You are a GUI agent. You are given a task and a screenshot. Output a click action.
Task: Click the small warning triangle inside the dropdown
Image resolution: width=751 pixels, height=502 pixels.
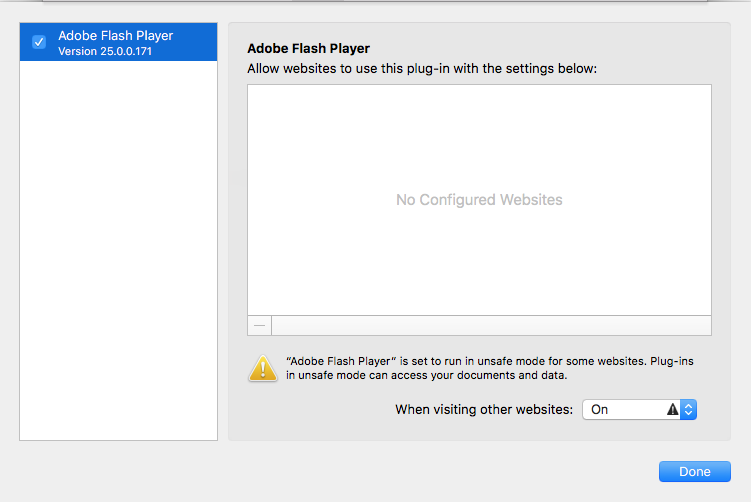click(x=672, y=409)
